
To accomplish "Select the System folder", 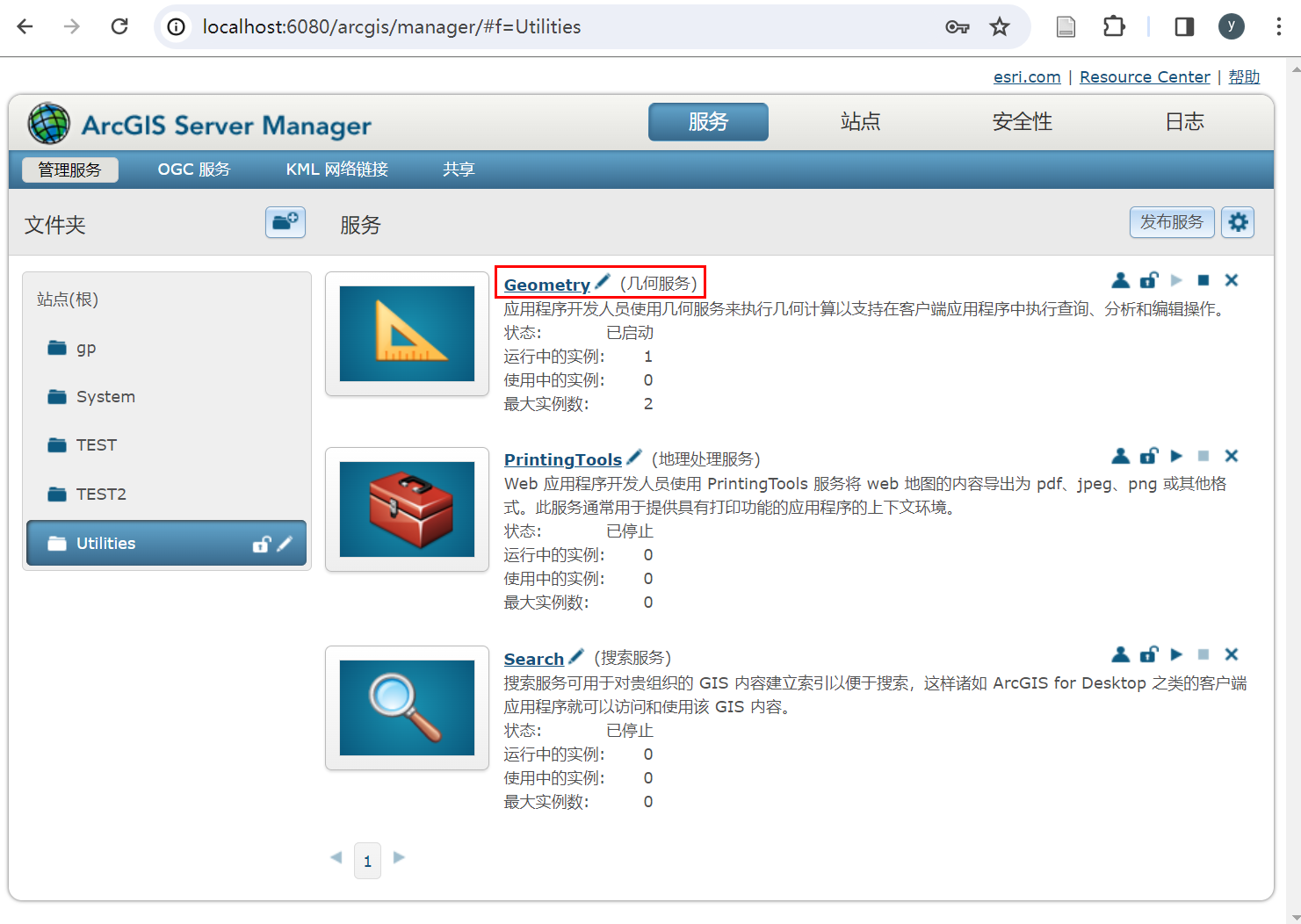I will click(x=167, y=397).
